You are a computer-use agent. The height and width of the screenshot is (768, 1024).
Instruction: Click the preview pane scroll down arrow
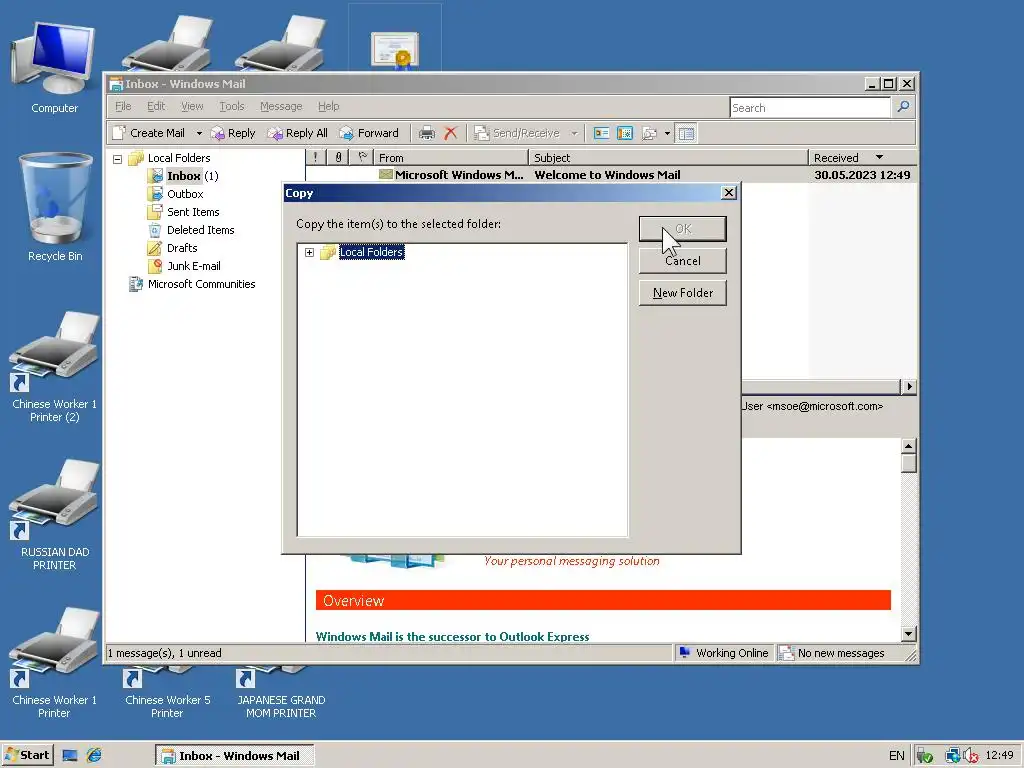(x=908, y=633)
